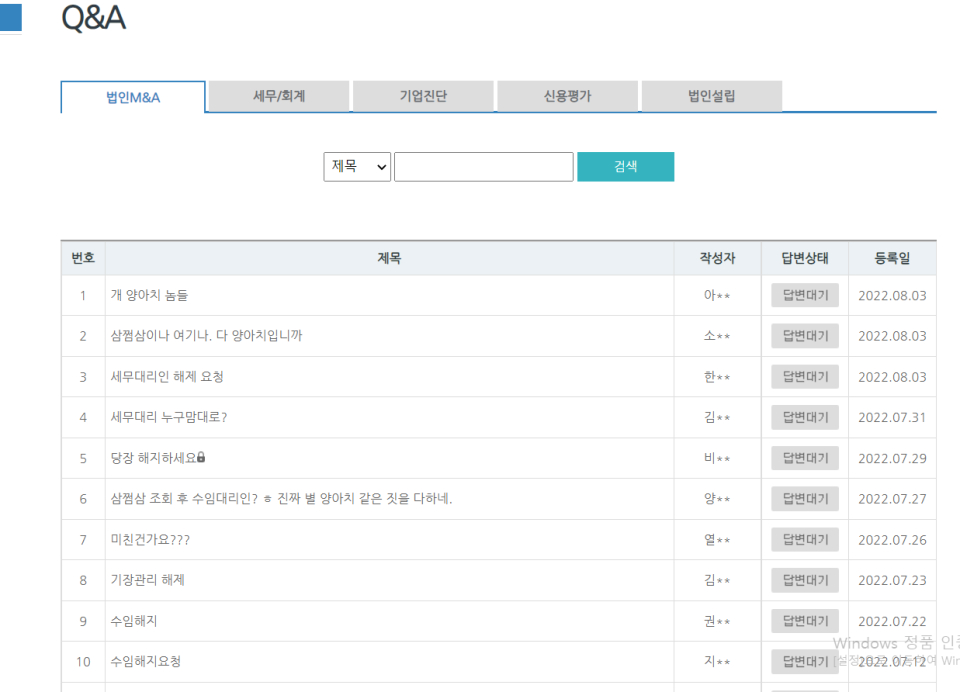This screenshot has width=960, height=692.
Task: Click 답변대기 status in 기장관리 해제 row
Action: tap(805, 580)
